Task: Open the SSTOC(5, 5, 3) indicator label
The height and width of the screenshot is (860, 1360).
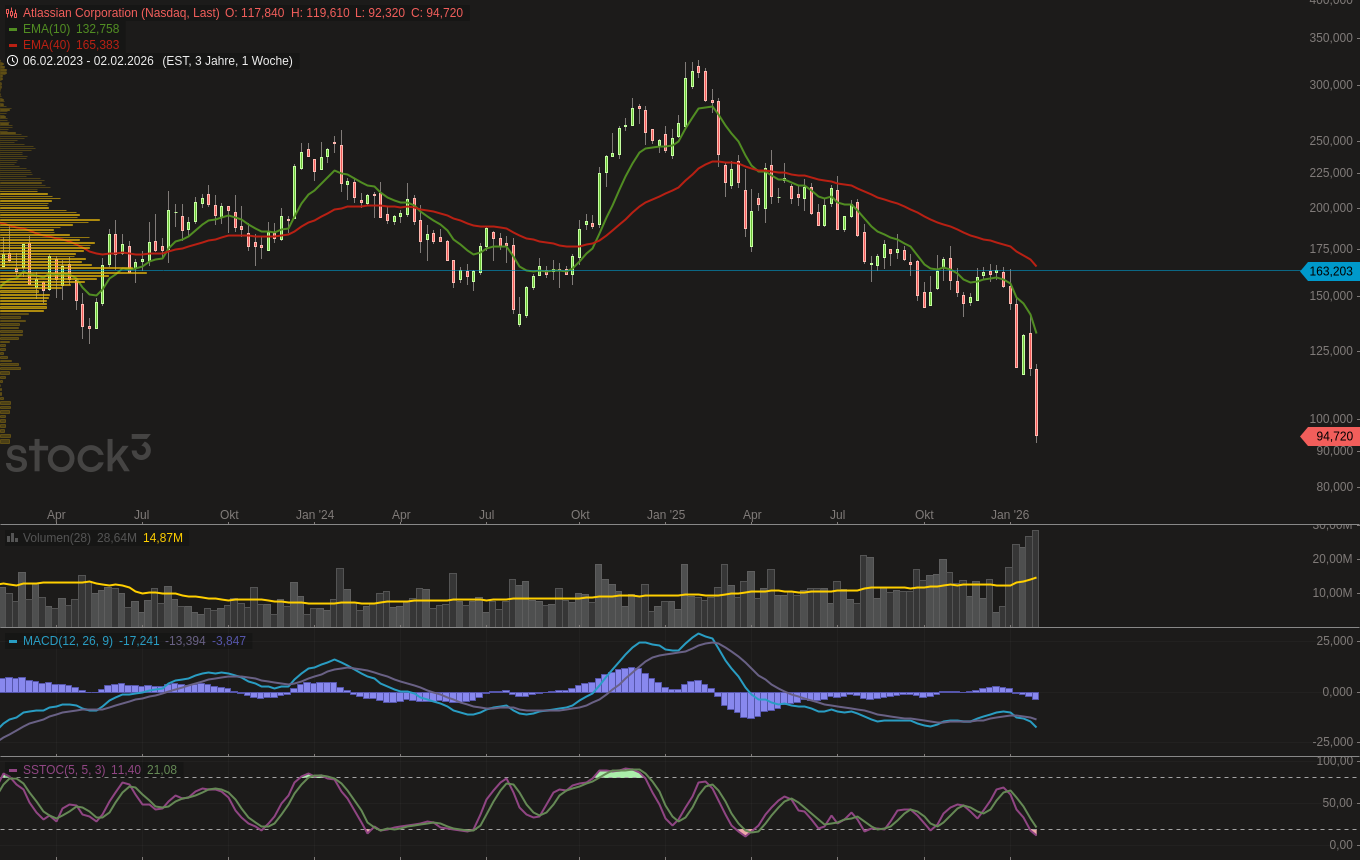Action: (63, 770)
